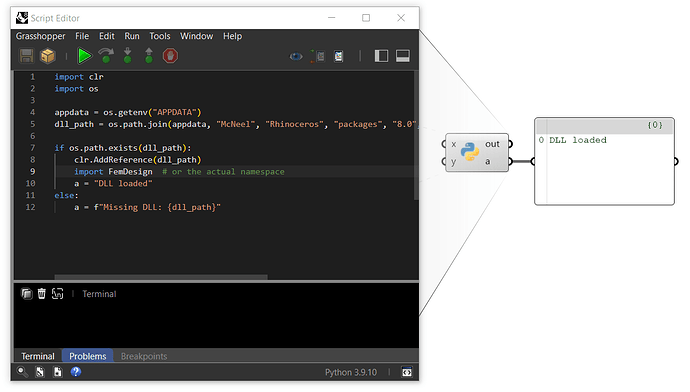Viewport: 690px width, 392px height.
Task: Click the step out debug arrow
Action: pyautogui.click(x=149, y=56)
